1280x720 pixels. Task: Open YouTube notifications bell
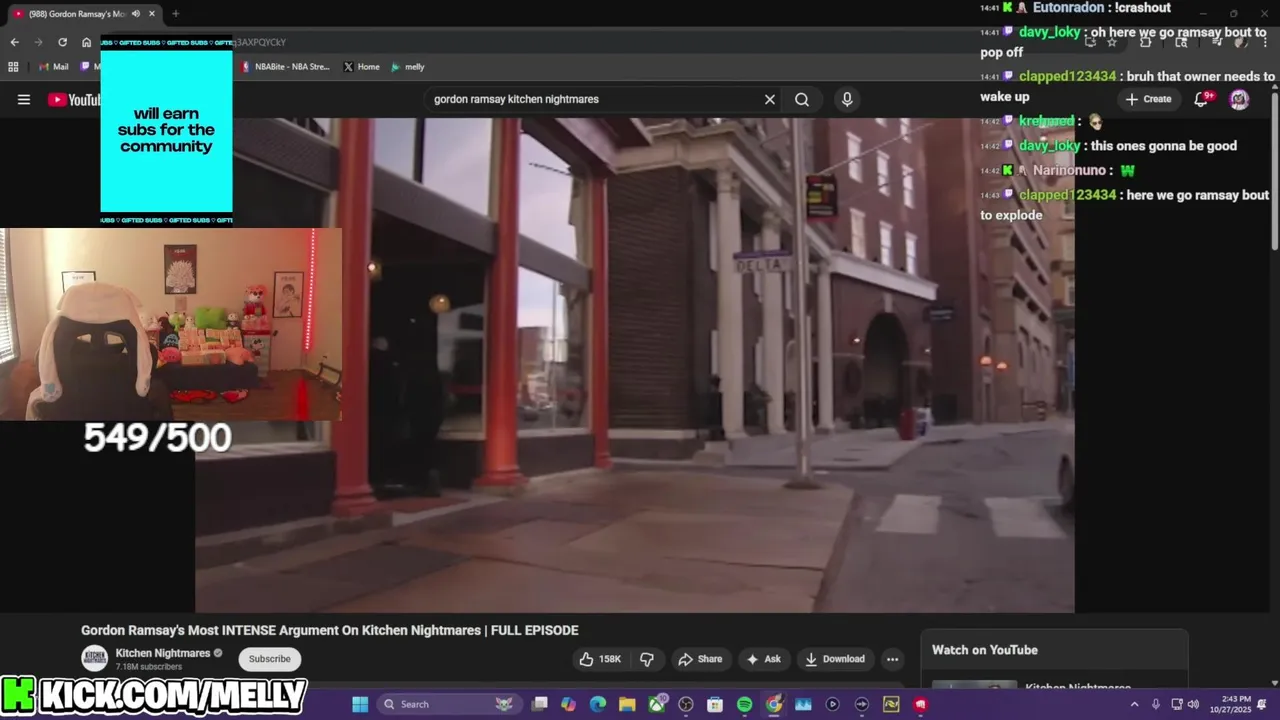(x=1203, y=99)
